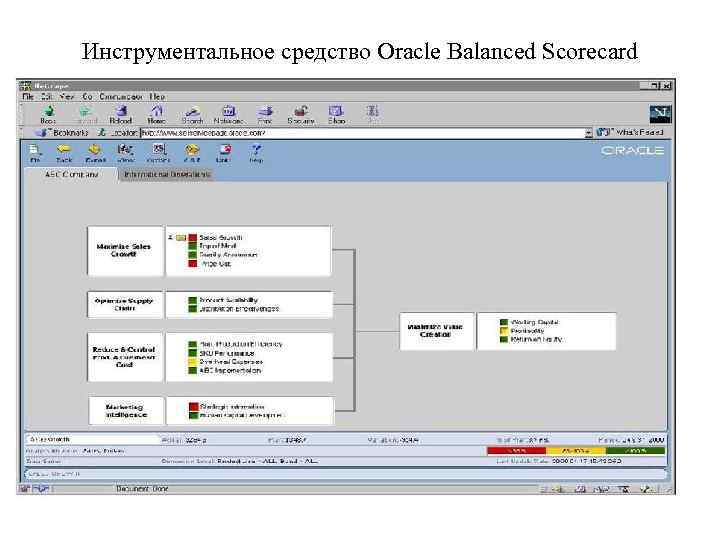The image size is (720, 540).
Task: Click What's Related button
Action: coord(631,133)
